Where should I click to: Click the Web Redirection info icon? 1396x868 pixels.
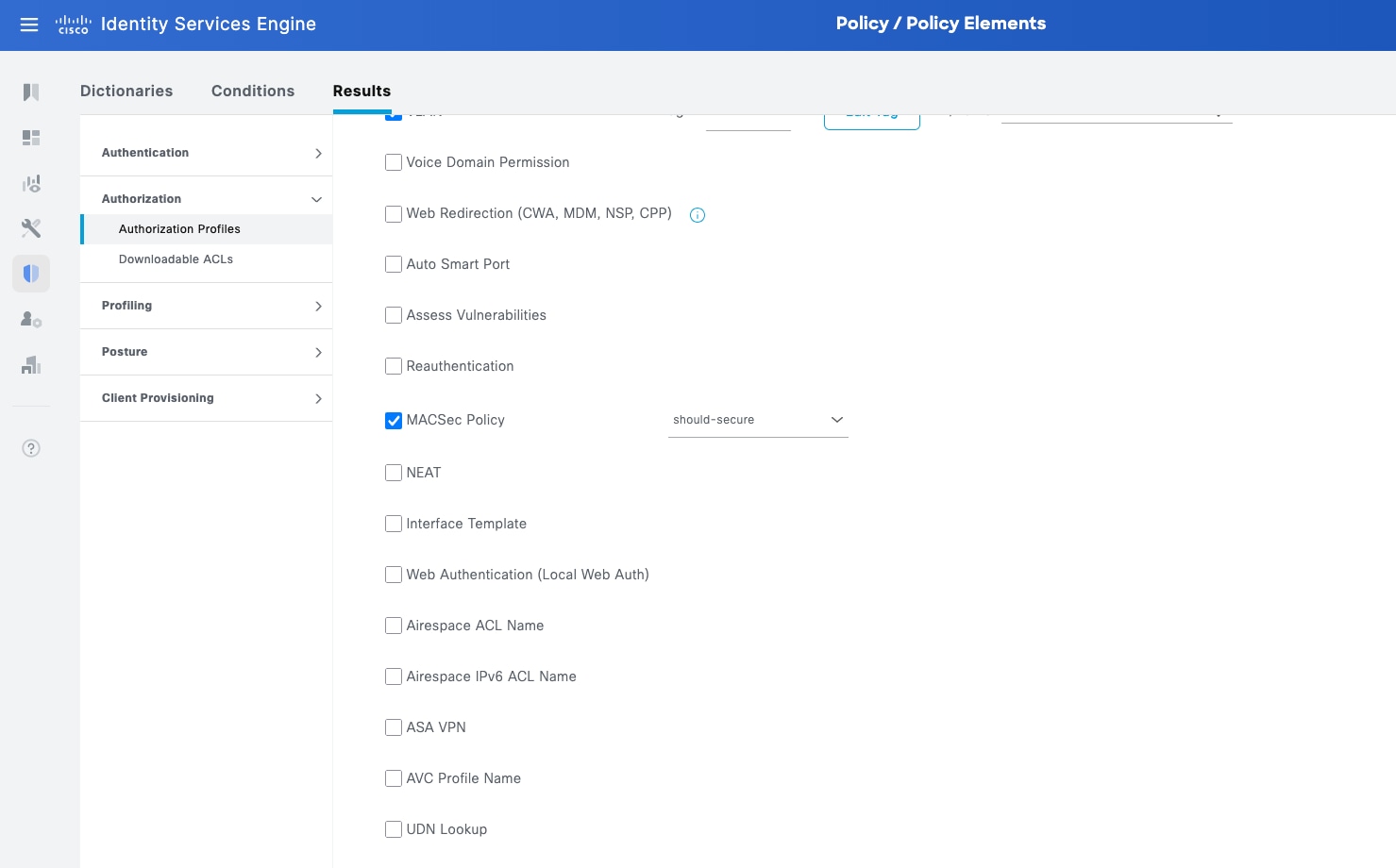pos(698,215)
